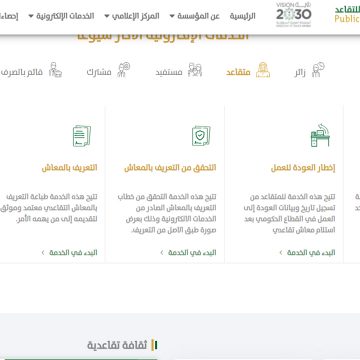Screen dimensions: 360x360
Task: Start service under إخطار العودة للعمل
Action: (x=311, y=253)
